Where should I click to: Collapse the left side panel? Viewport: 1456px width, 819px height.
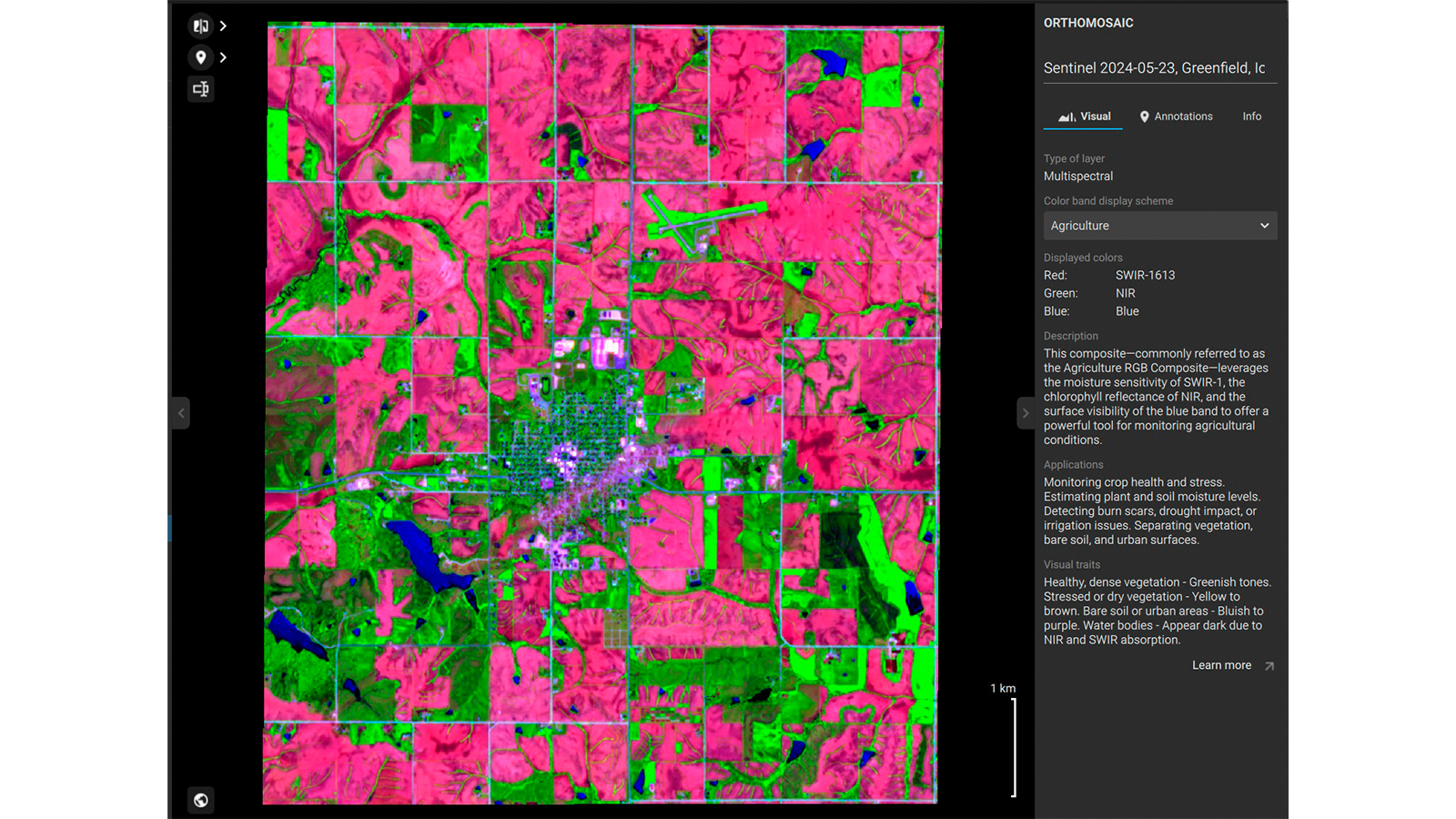180,412
